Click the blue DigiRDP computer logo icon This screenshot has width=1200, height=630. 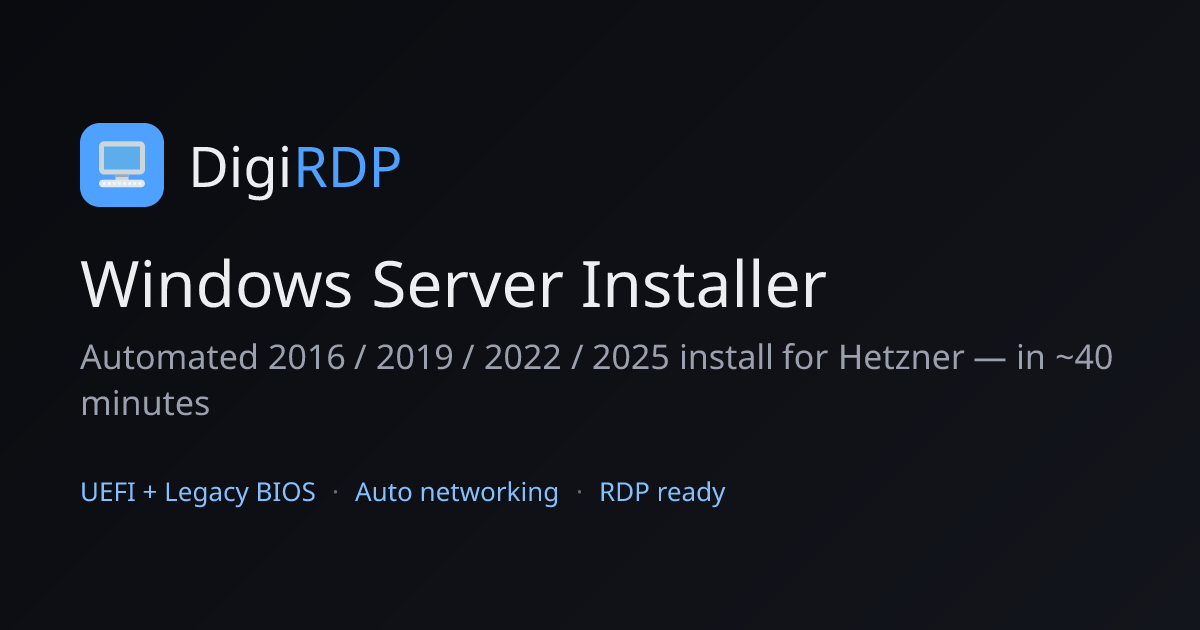(x=122, y=165)
